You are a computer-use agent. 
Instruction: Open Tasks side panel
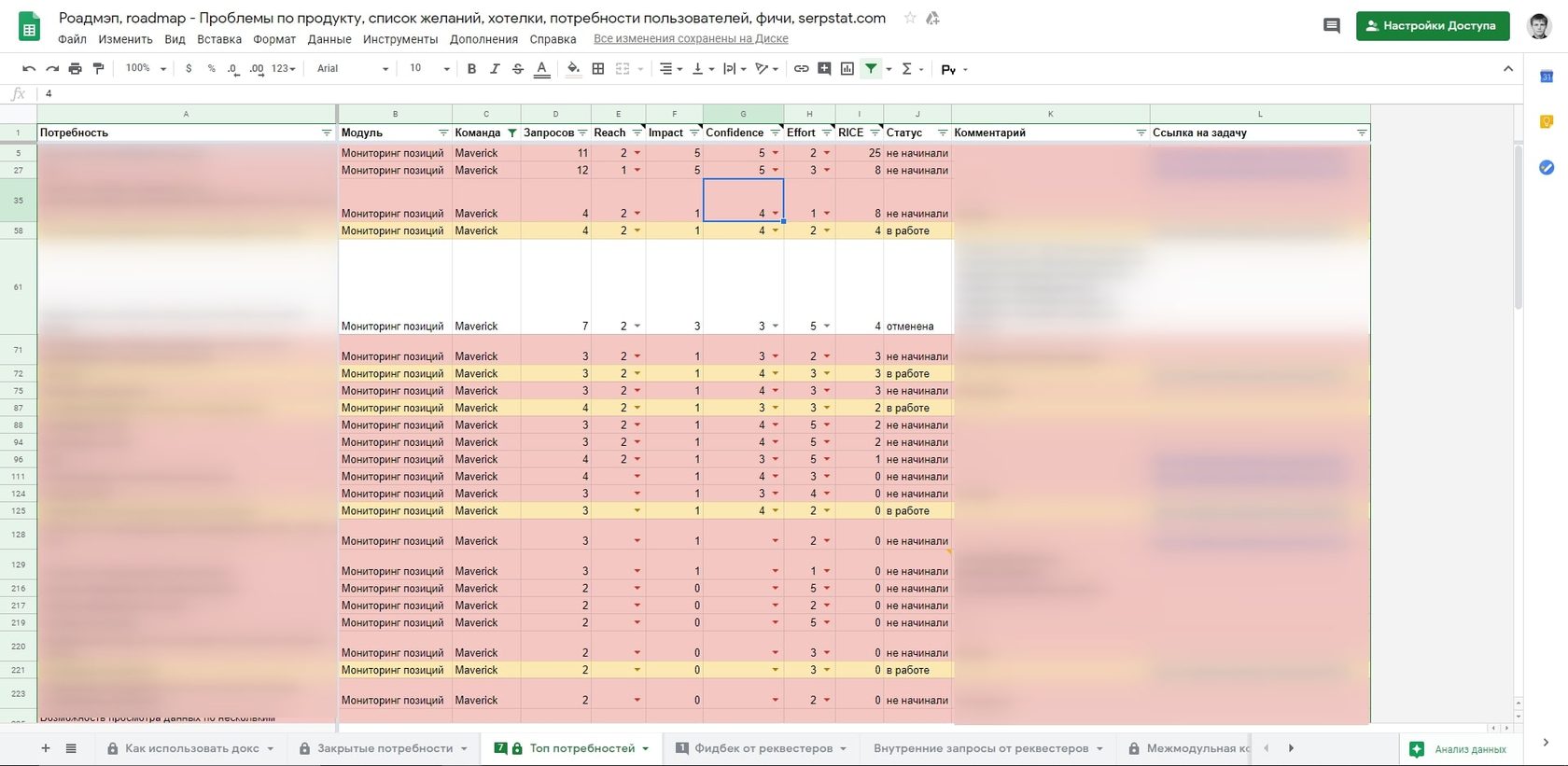coord(1547,167)
